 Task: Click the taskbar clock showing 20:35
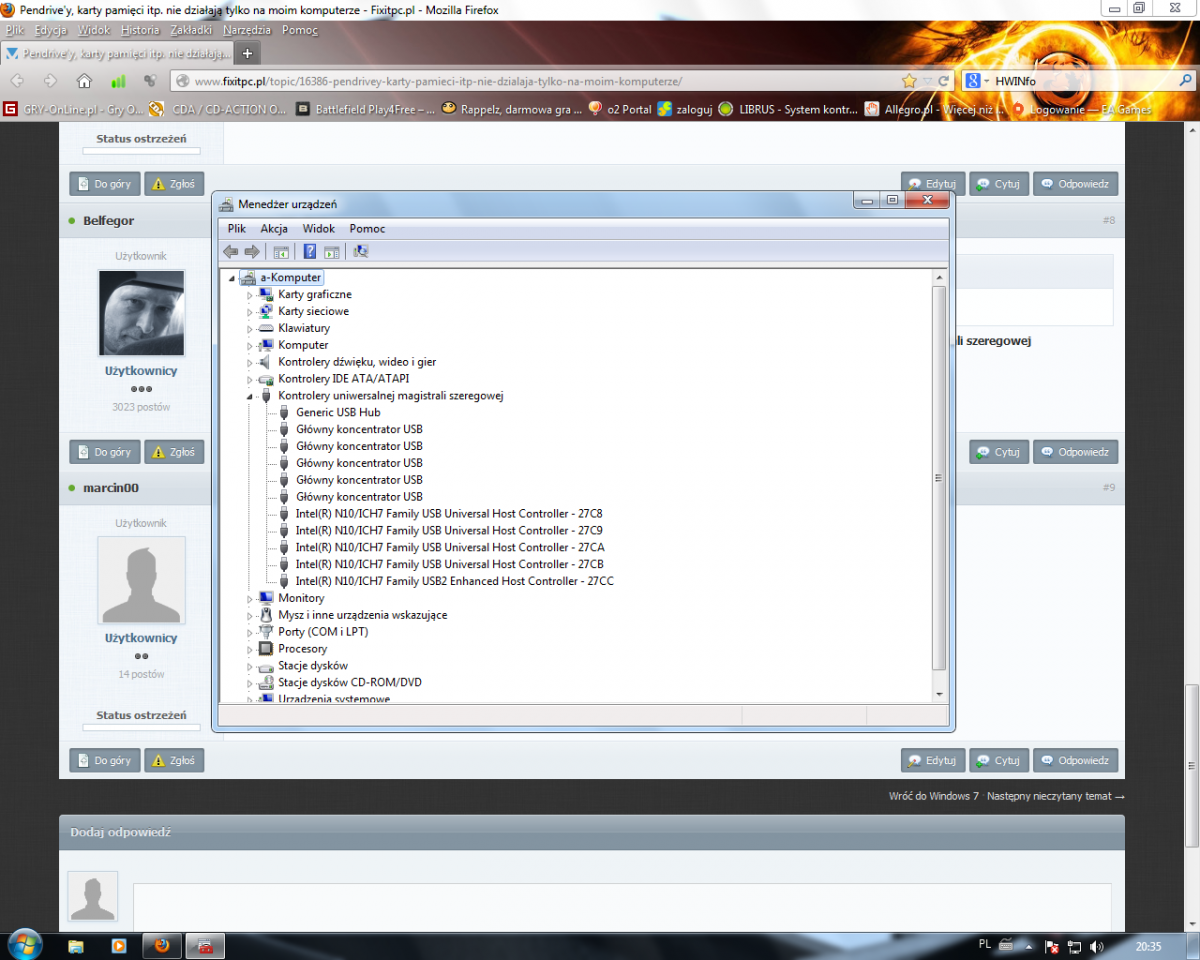point(1149,946)
